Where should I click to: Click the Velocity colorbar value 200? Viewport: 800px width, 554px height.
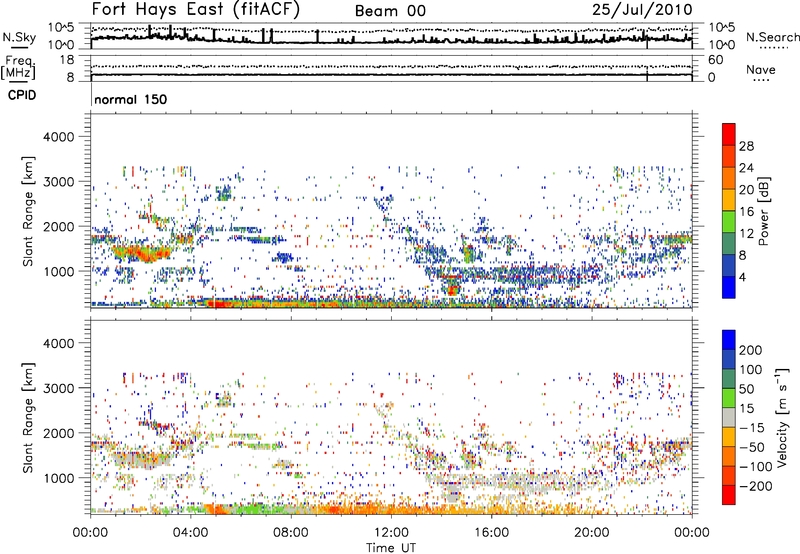pos(751,350)
